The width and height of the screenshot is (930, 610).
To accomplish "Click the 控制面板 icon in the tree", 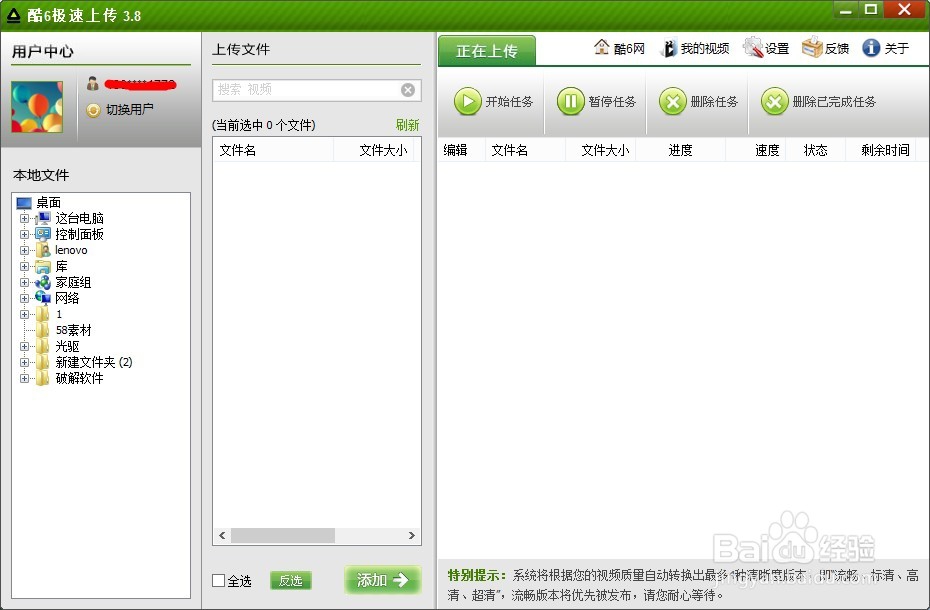I will pyautogui.click(x=43, y=234).
